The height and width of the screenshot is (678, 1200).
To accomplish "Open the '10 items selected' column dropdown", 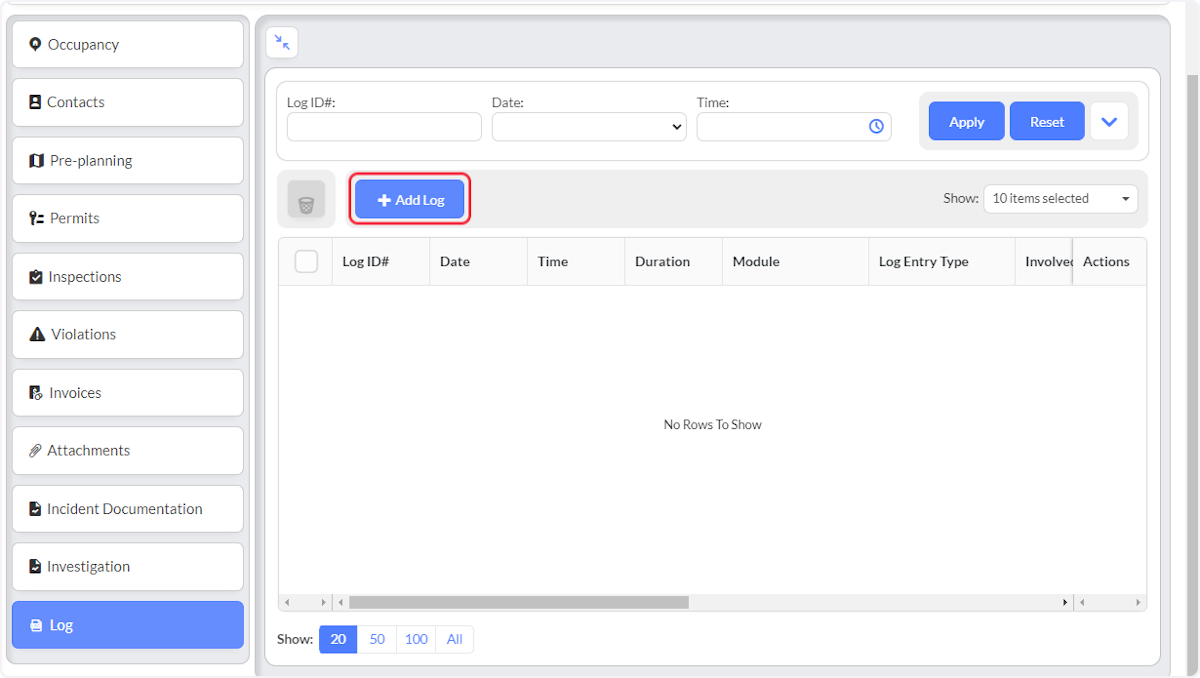I will pos(1061,198).
